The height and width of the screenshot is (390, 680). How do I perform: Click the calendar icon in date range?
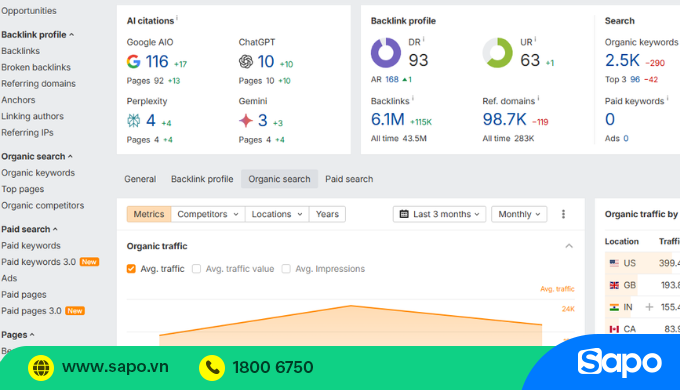pos(404,214)
